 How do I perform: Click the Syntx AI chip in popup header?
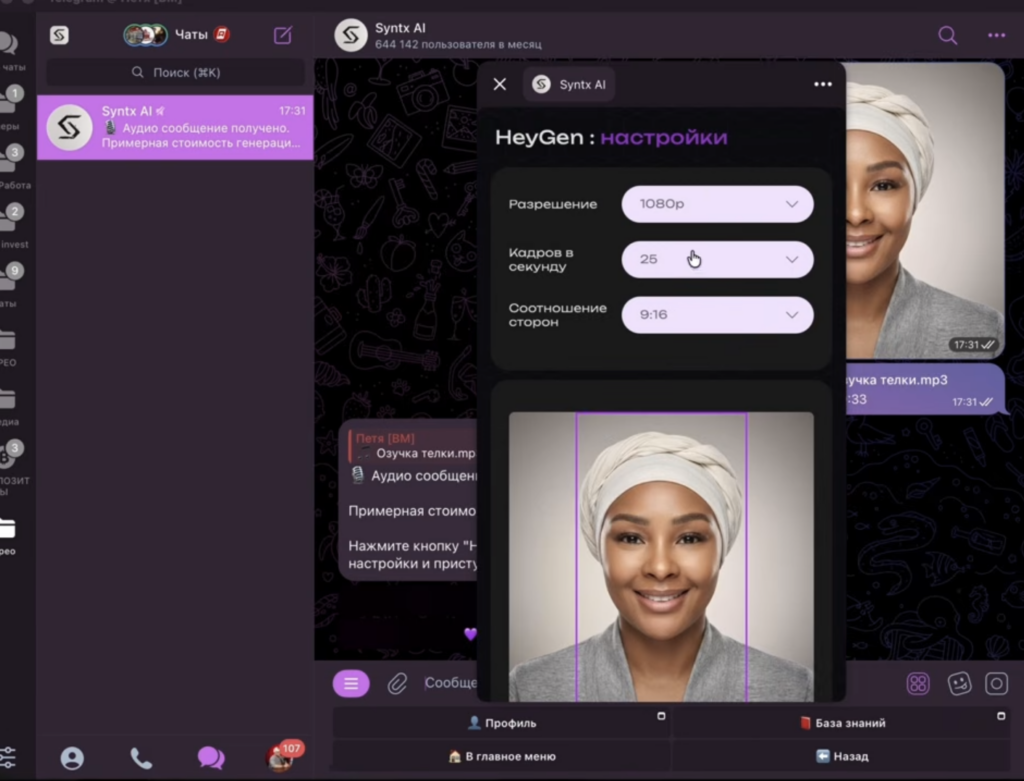click(x=569, y=84)
